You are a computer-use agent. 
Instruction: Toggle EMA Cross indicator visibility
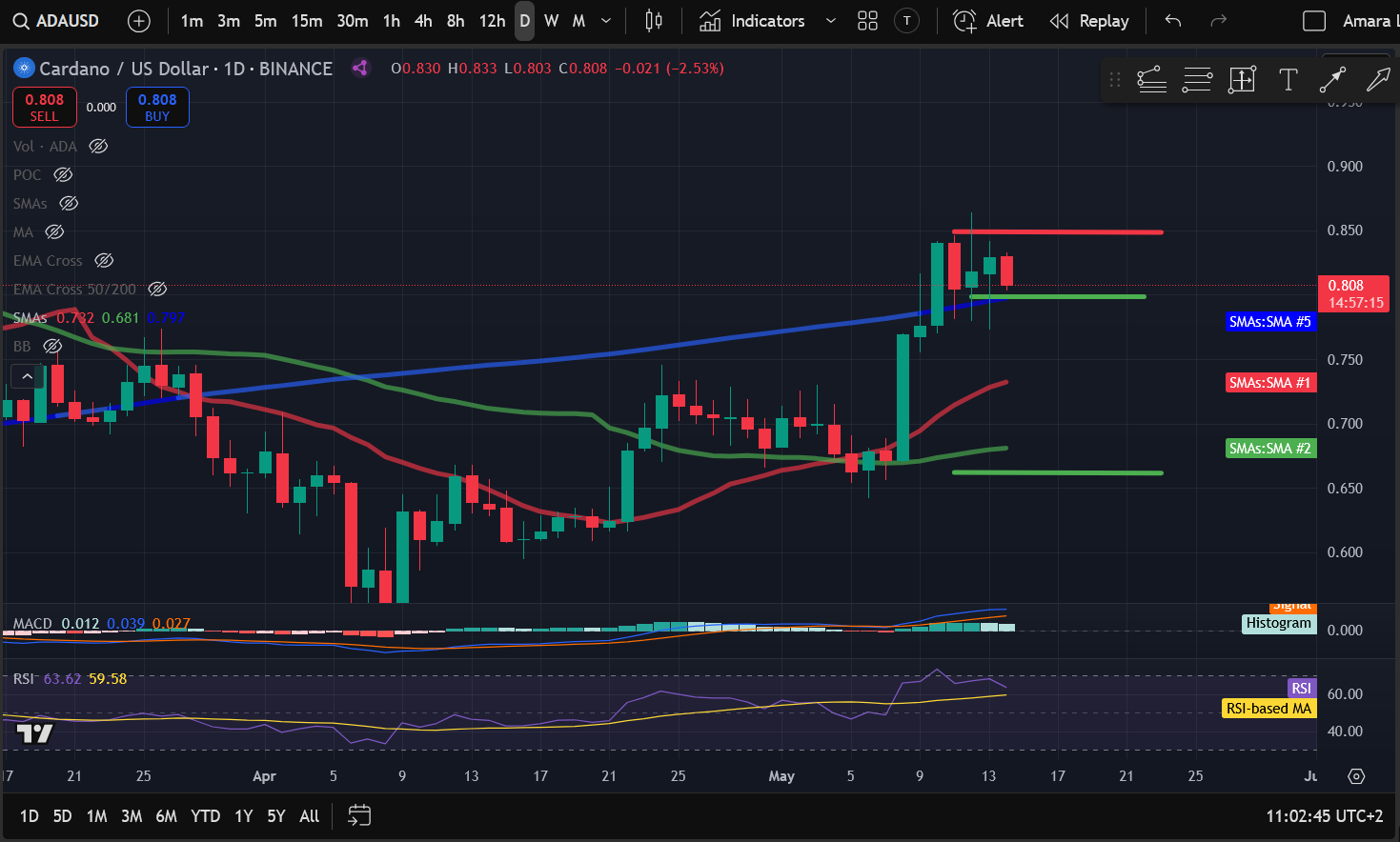tap(104, 260)
